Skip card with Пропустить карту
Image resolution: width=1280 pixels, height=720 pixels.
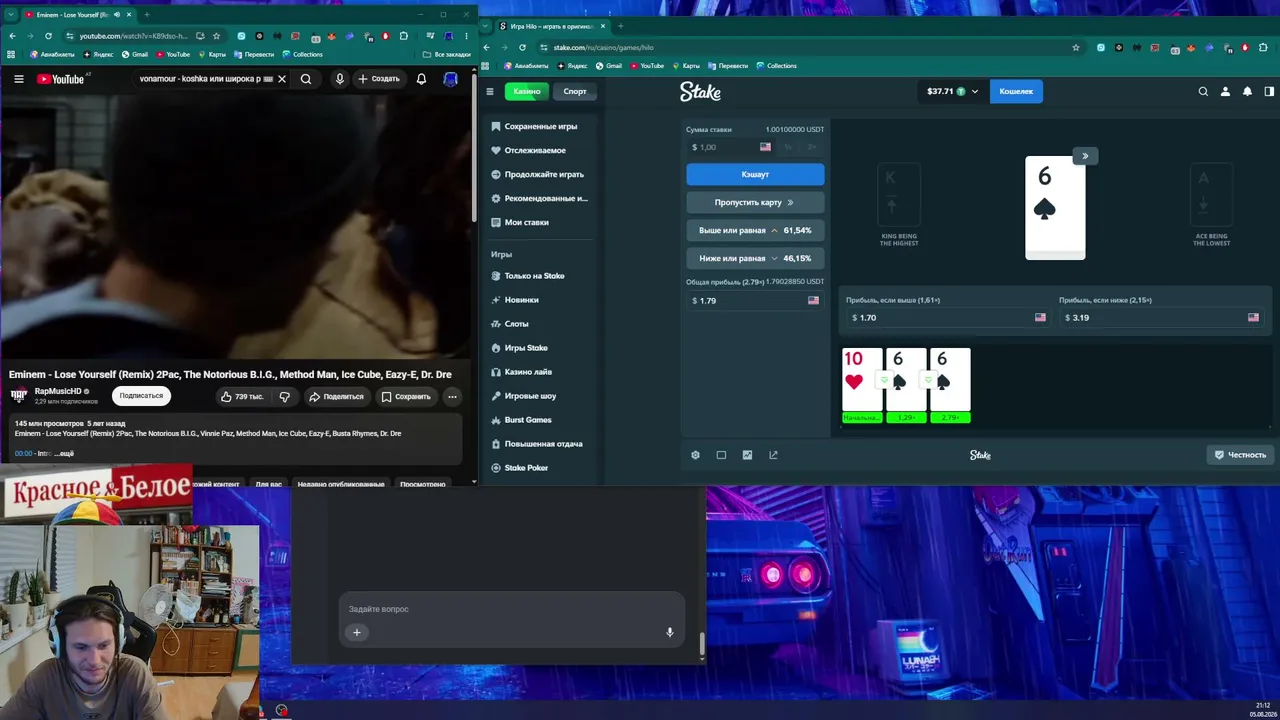755,202
